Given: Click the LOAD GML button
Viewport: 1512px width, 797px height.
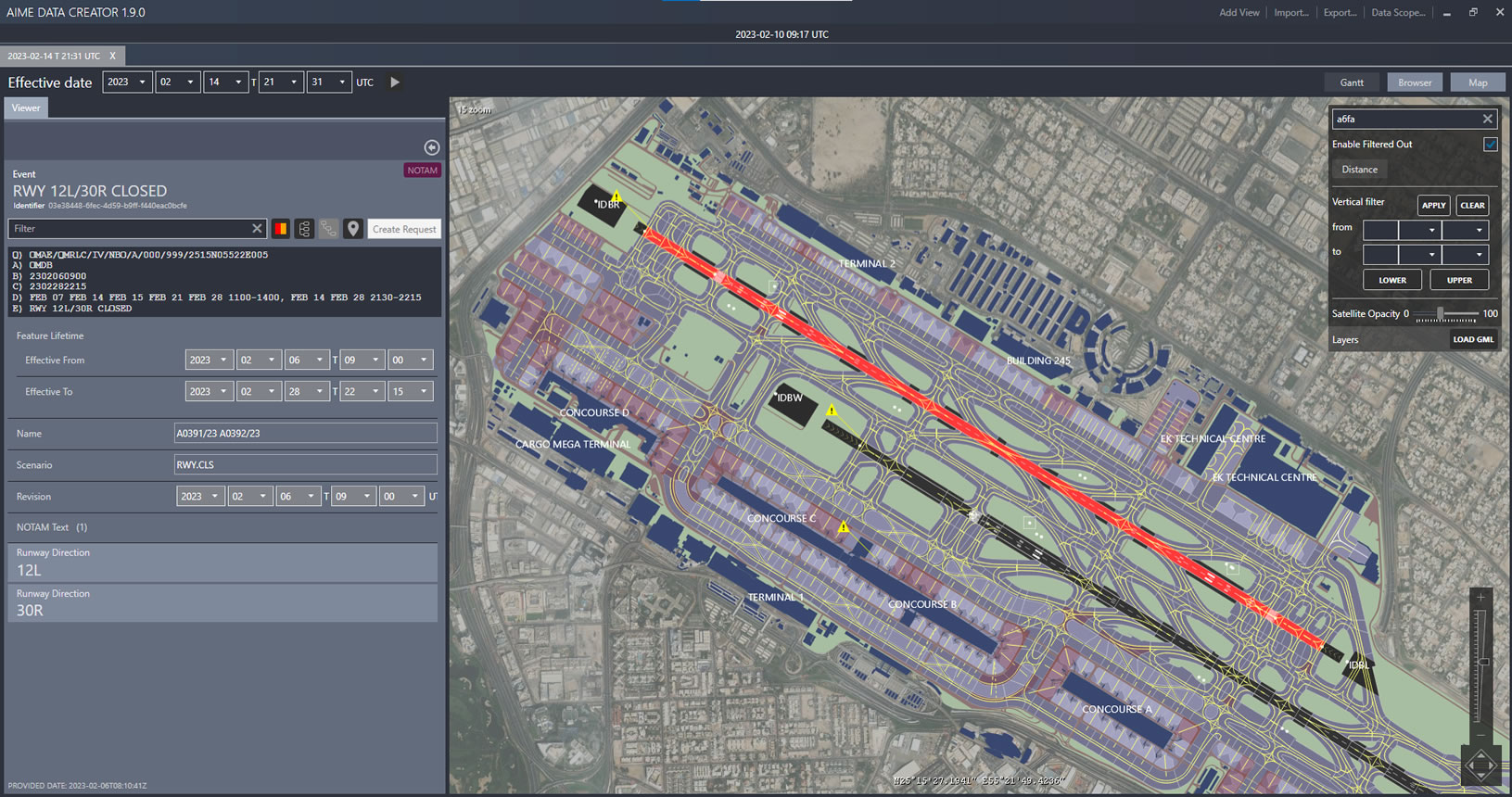Looking at the screenshot, I should coord(1472,339).
